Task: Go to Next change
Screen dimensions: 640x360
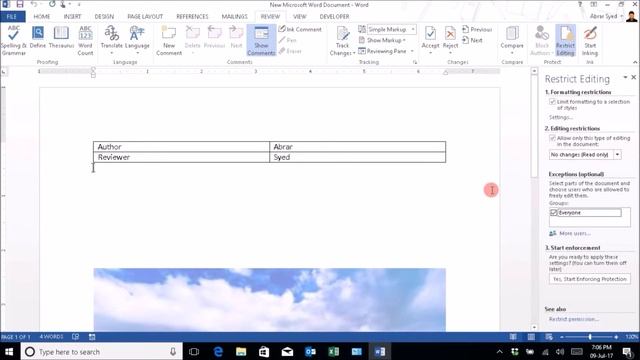Action: (x=472, y=40)
